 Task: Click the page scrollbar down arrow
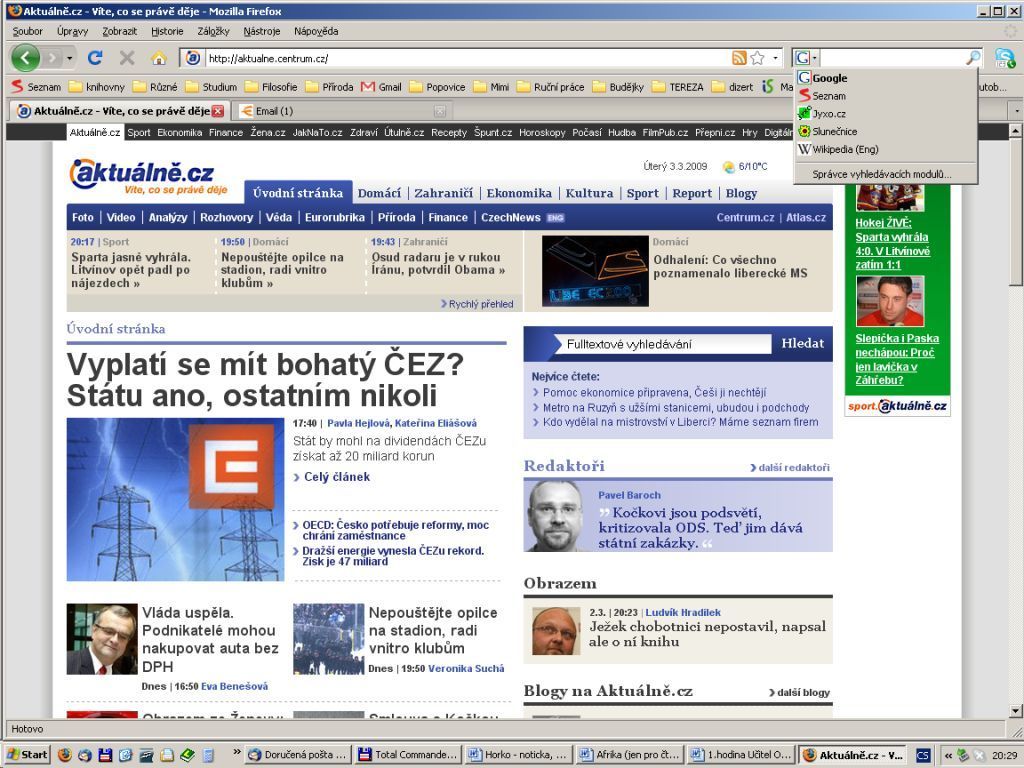1016,711
